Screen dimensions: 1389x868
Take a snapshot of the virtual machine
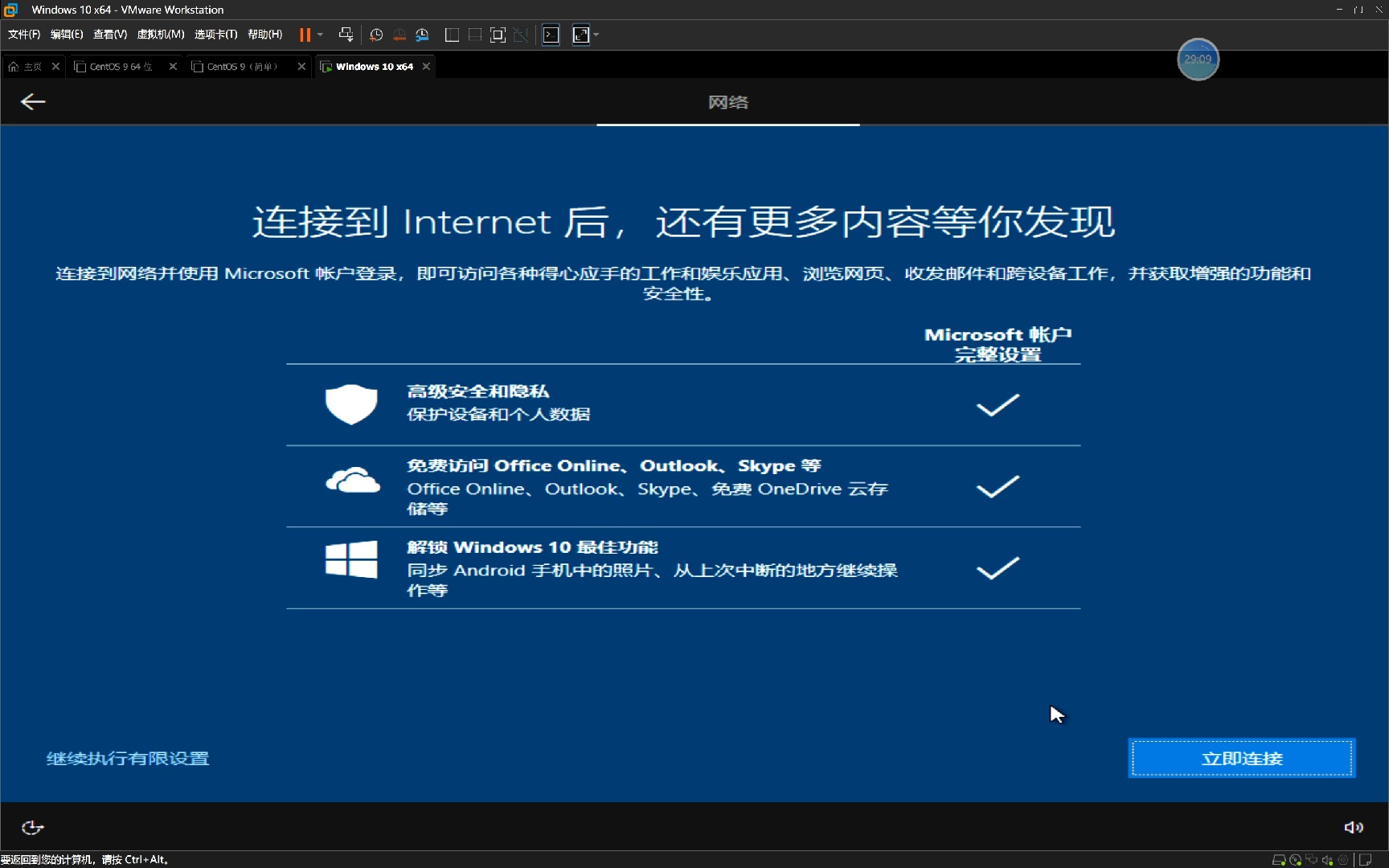click(x=375, y=35)
